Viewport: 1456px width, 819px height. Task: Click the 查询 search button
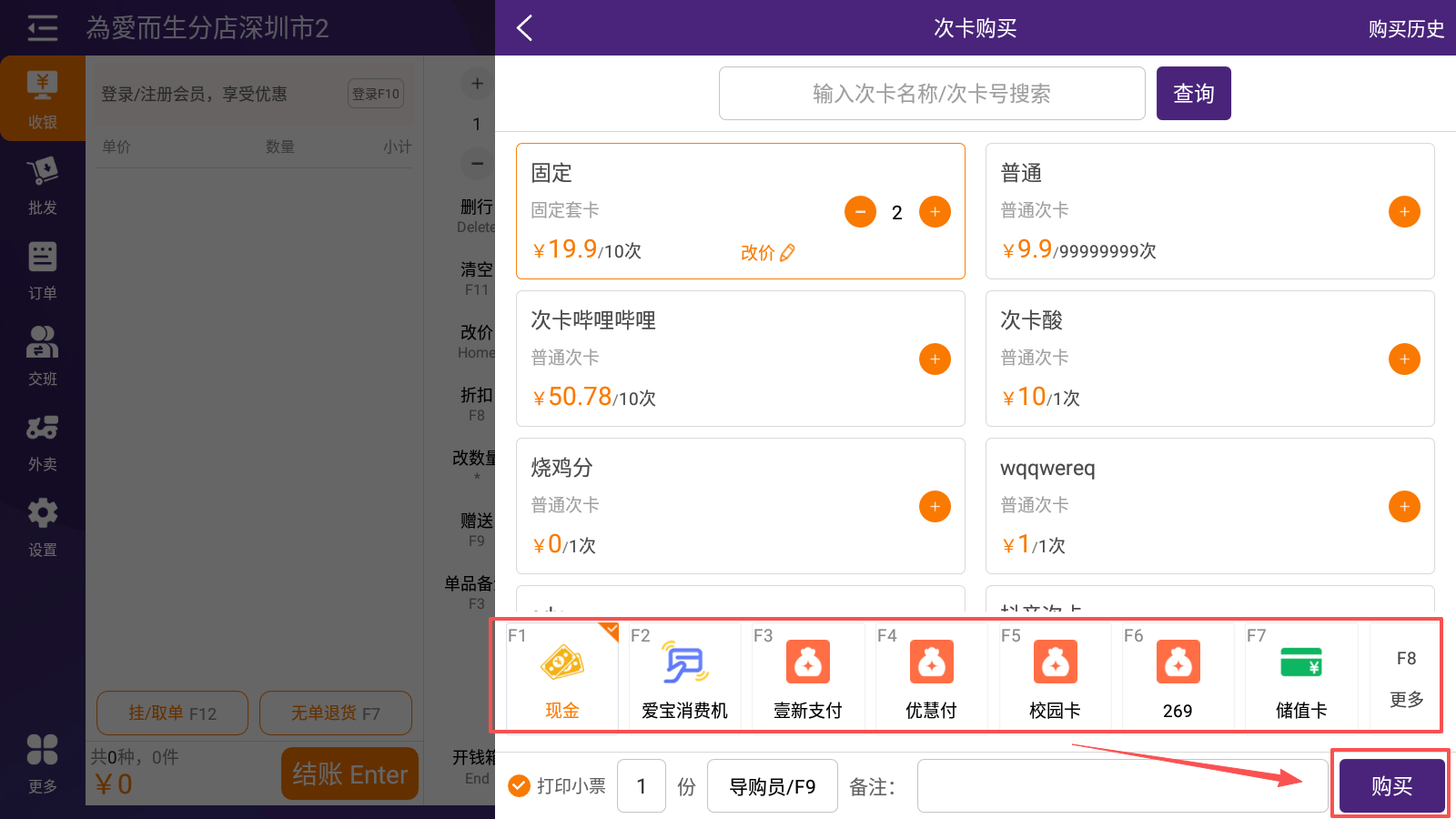1193,94
